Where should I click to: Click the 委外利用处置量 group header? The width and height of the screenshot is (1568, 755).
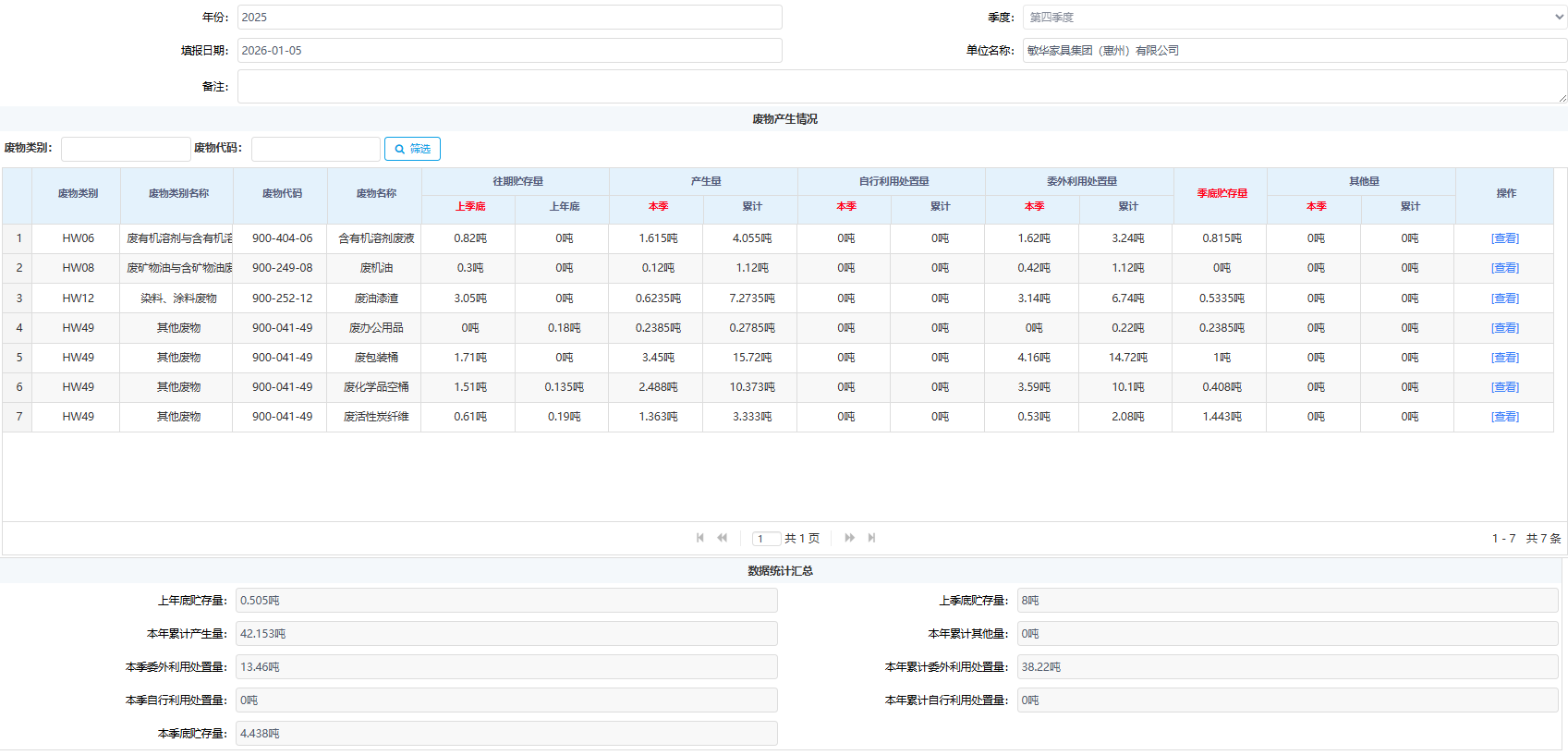point(1081,182)
